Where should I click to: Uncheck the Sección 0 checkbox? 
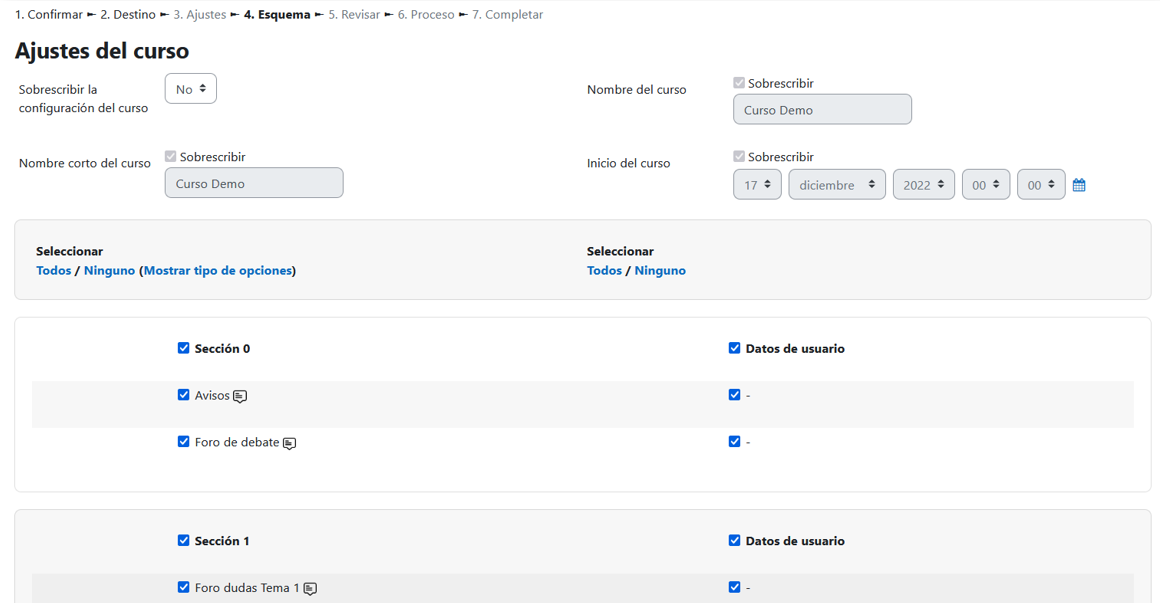click(183, 348)
